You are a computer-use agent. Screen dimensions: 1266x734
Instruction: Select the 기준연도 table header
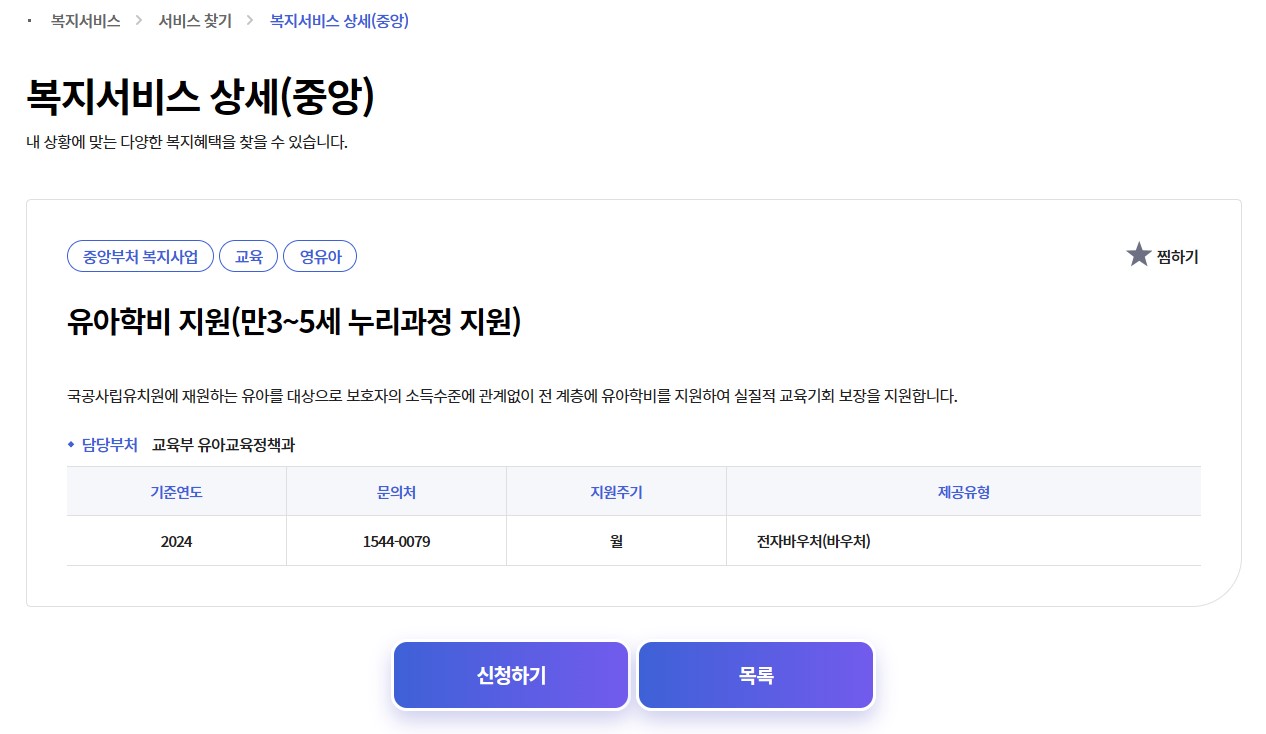(x=176, y=491)
